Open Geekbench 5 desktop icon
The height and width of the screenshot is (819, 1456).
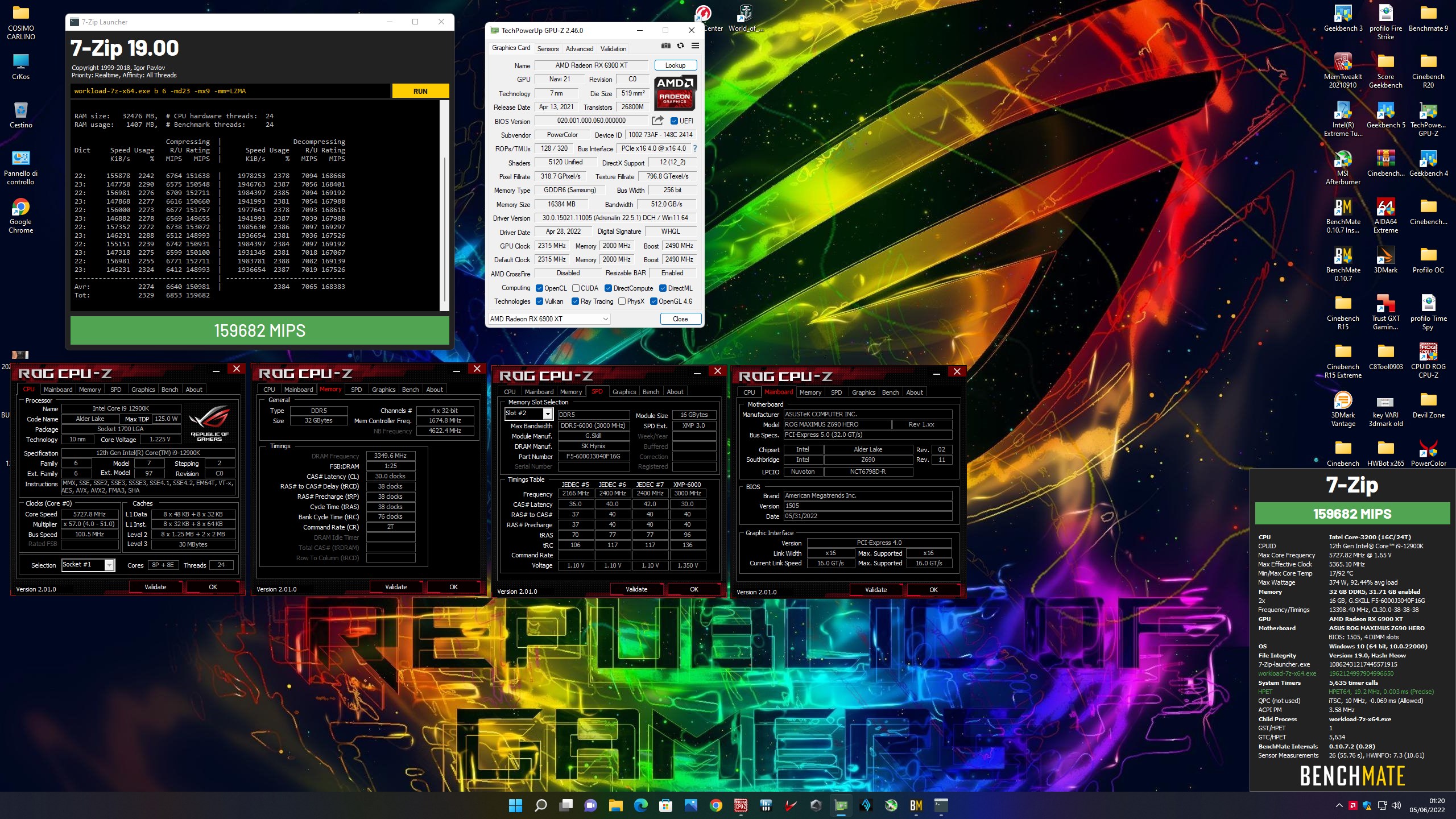tap(1385, 115)
